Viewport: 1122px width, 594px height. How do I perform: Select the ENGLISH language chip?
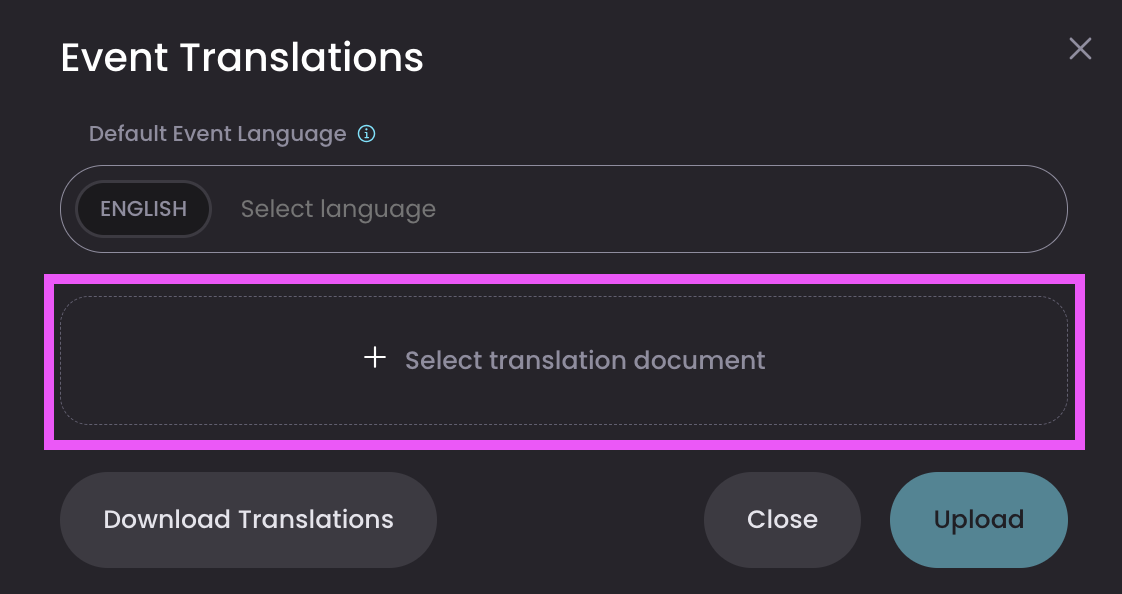click(x=143, y=209)
